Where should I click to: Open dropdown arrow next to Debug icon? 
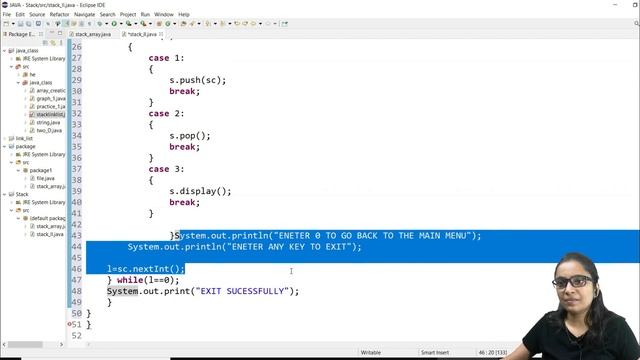(x=106, y=24)
